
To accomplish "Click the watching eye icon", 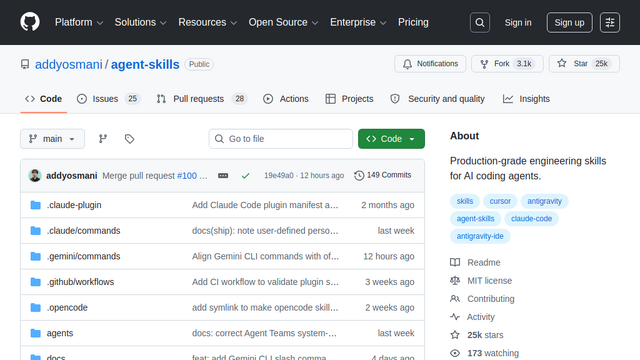I will click(x=455, y=353).
